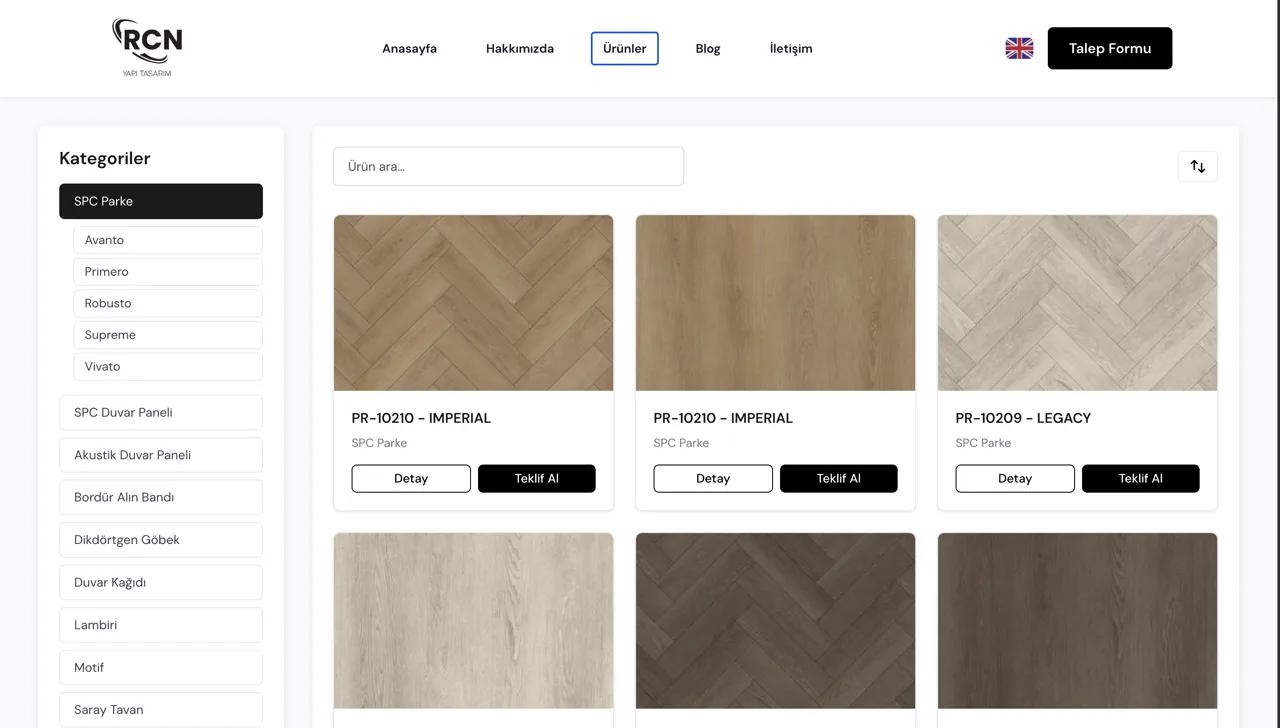Open the Akustik Duvar Paneli category
This screenshot has width=1280, height=728.
161,455
